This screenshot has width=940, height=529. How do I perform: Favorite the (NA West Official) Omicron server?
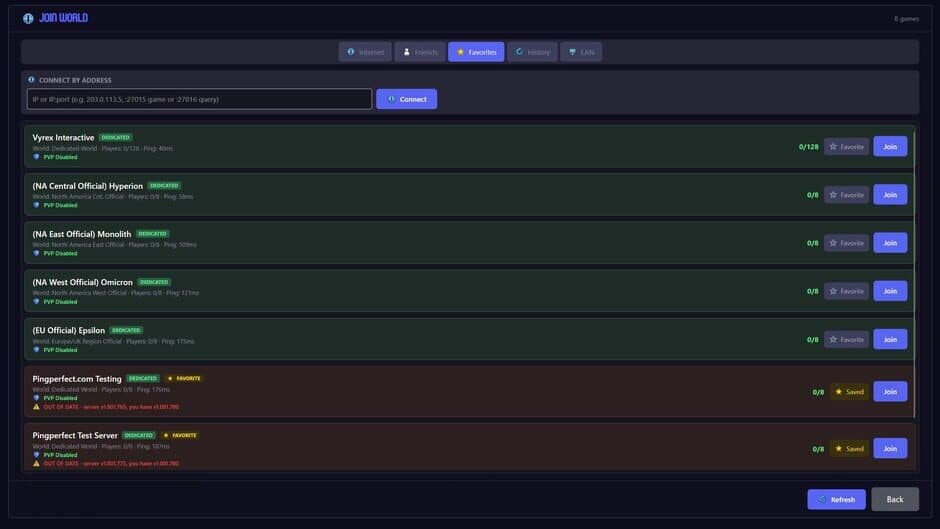846,291
